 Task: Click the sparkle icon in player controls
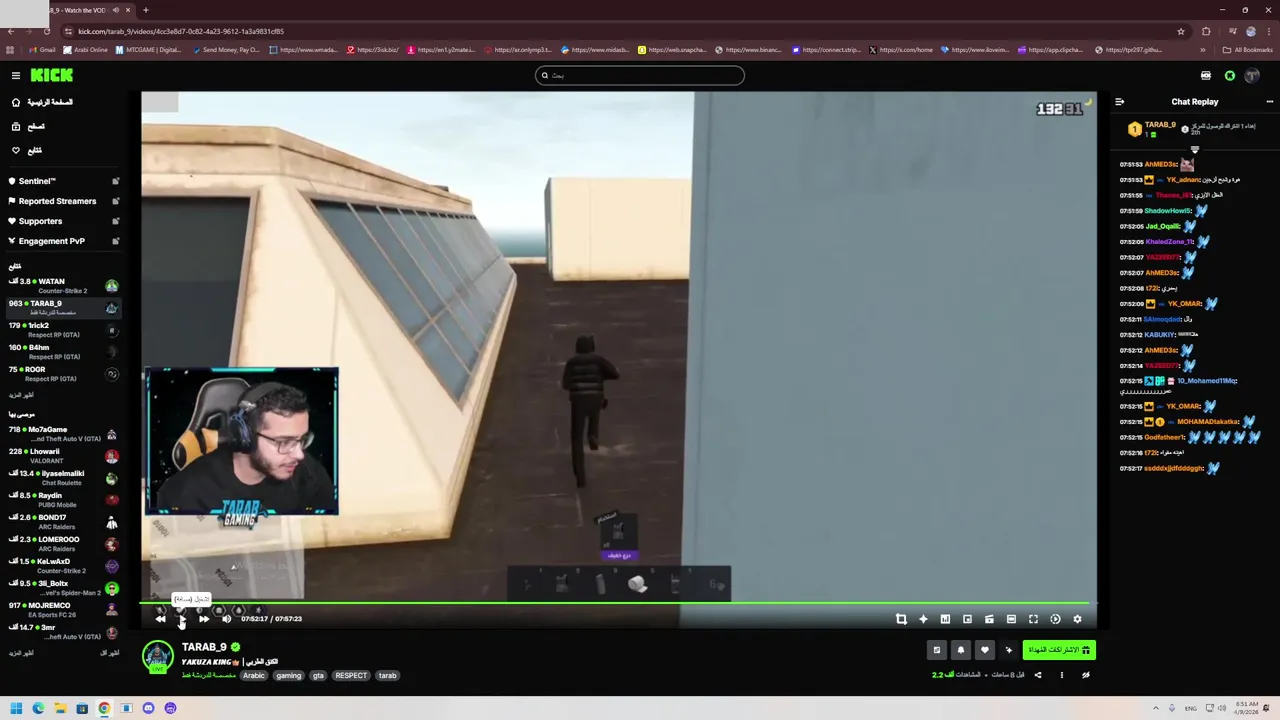coord(923,619)
